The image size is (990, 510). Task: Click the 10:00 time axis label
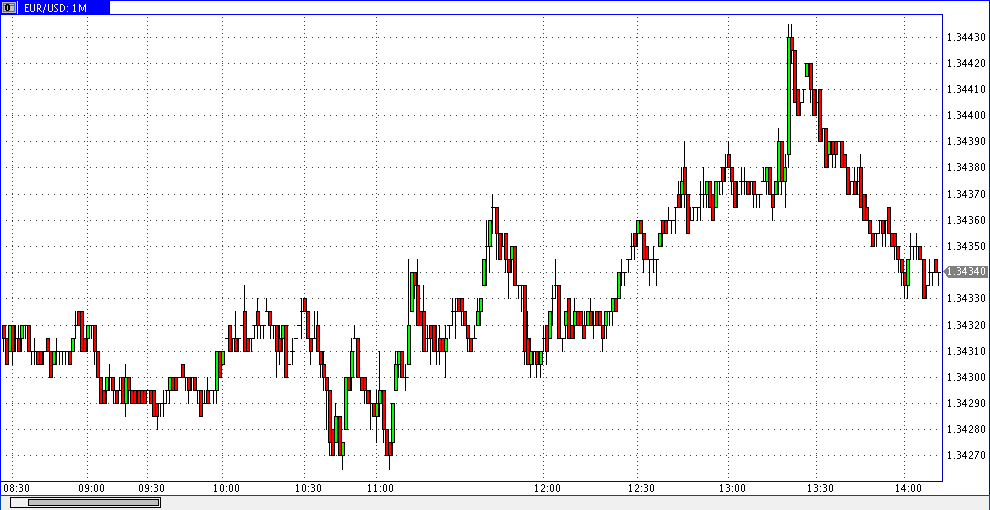227,488
